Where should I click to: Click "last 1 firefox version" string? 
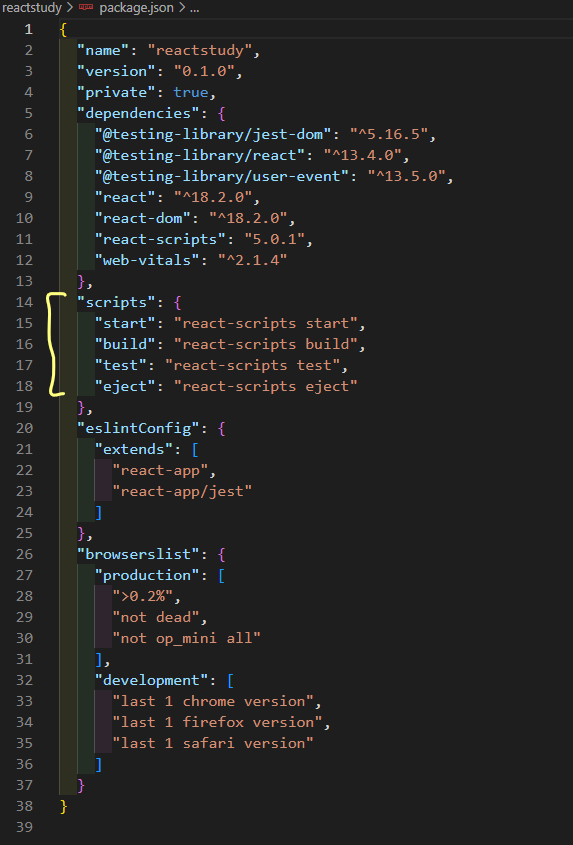(218, 723)
